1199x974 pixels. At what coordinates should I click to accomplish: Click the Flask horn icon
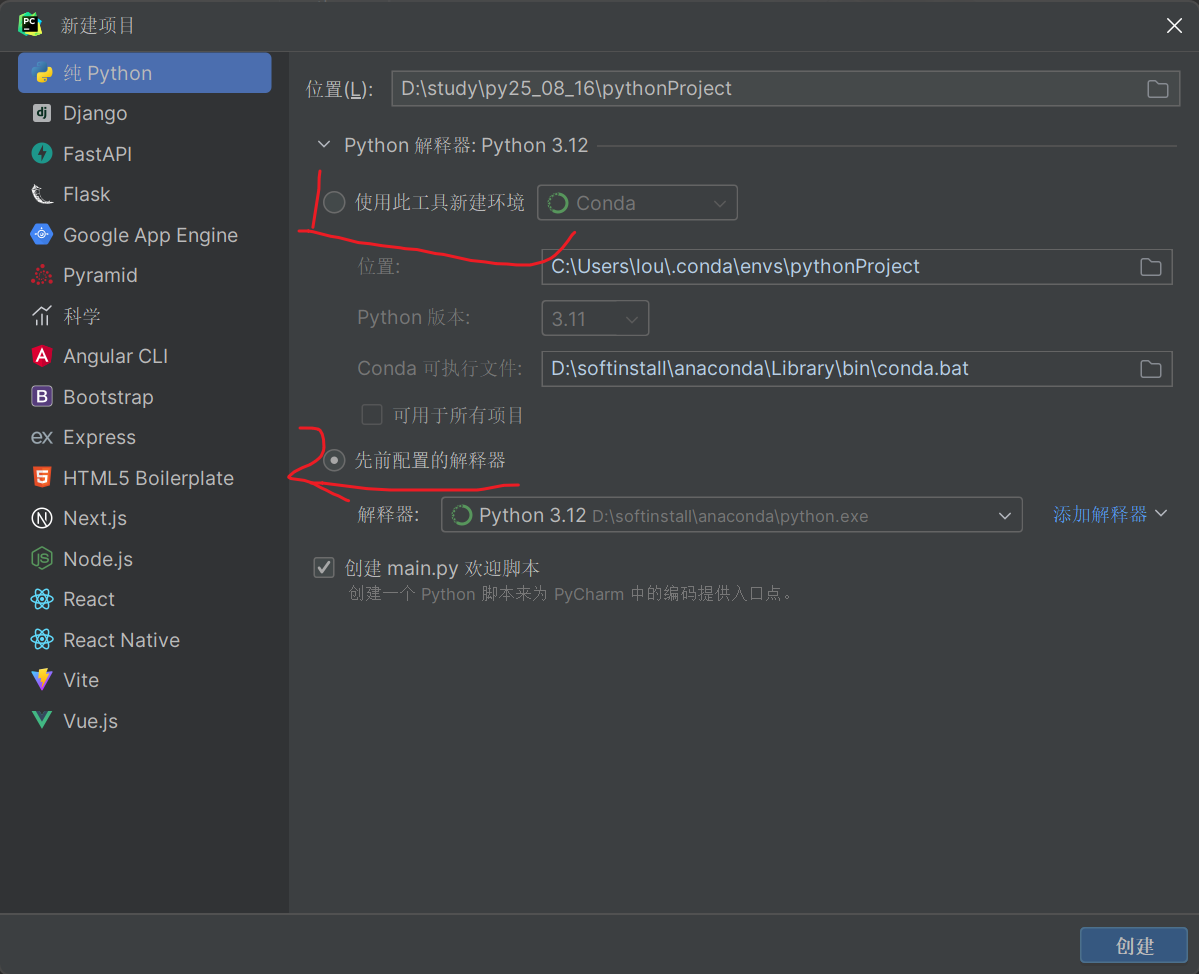42,194
